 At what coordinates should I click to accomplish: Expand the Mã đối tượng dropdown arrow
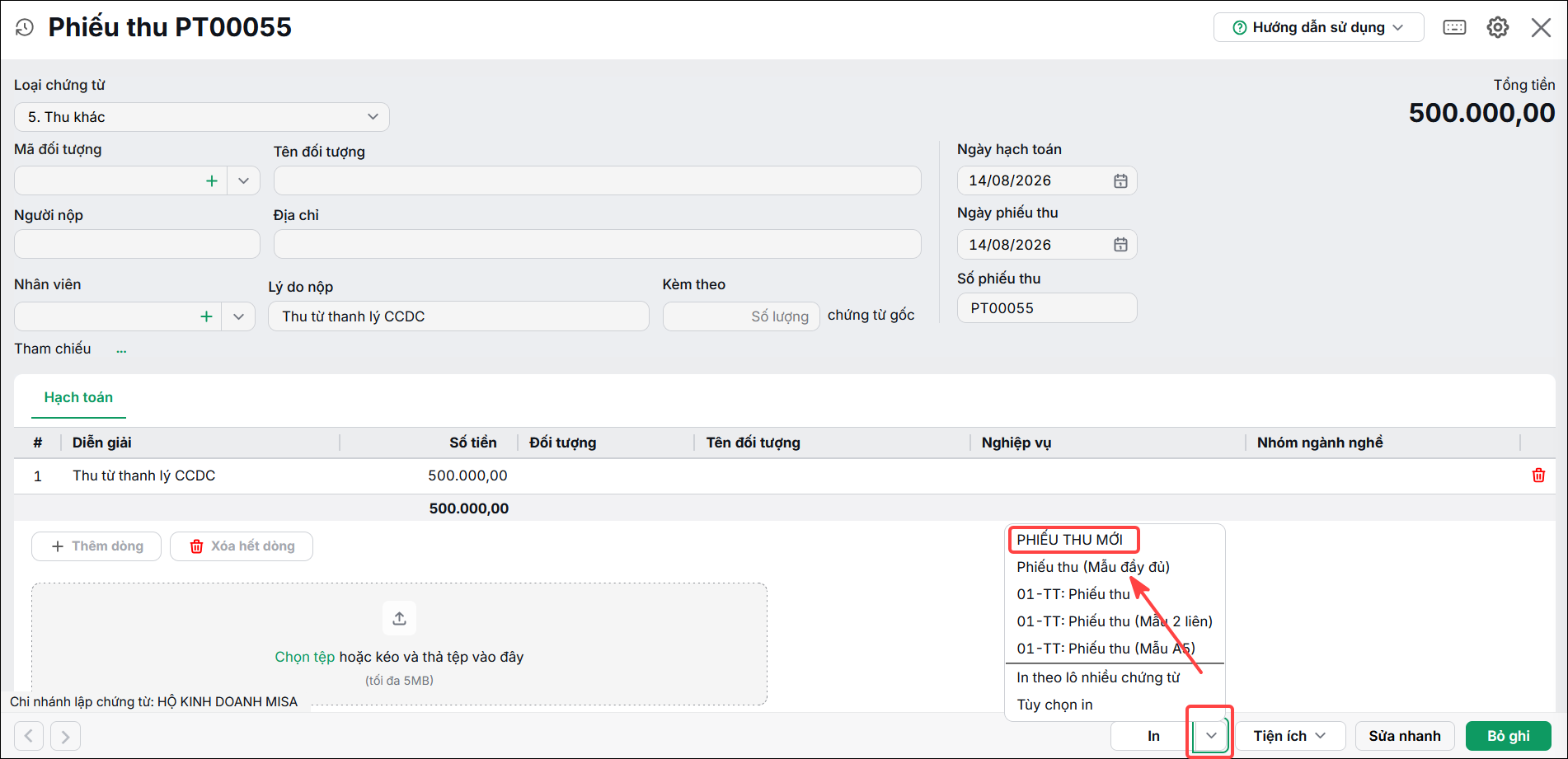(x=243, y=180)
